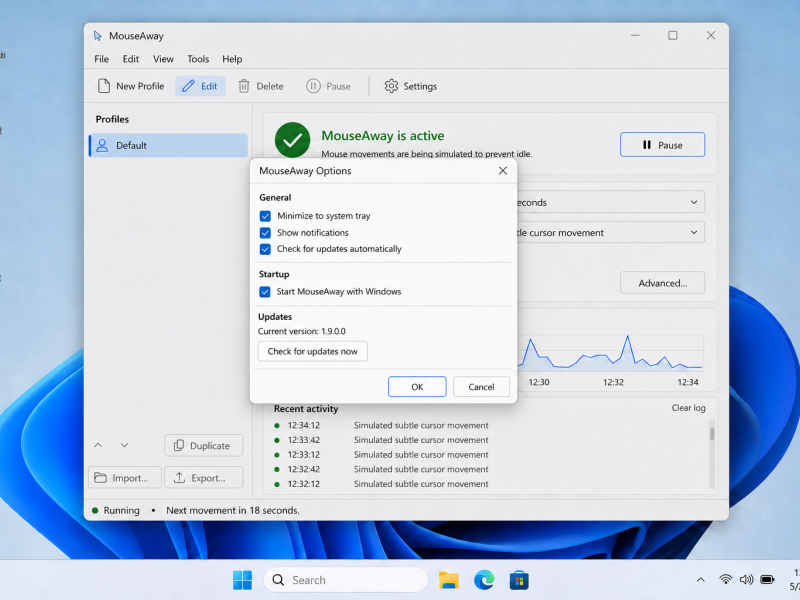Screen dimensions: 800x600
Task: Select the 12:34:12 activity log entry
Action: click(382, 426)
